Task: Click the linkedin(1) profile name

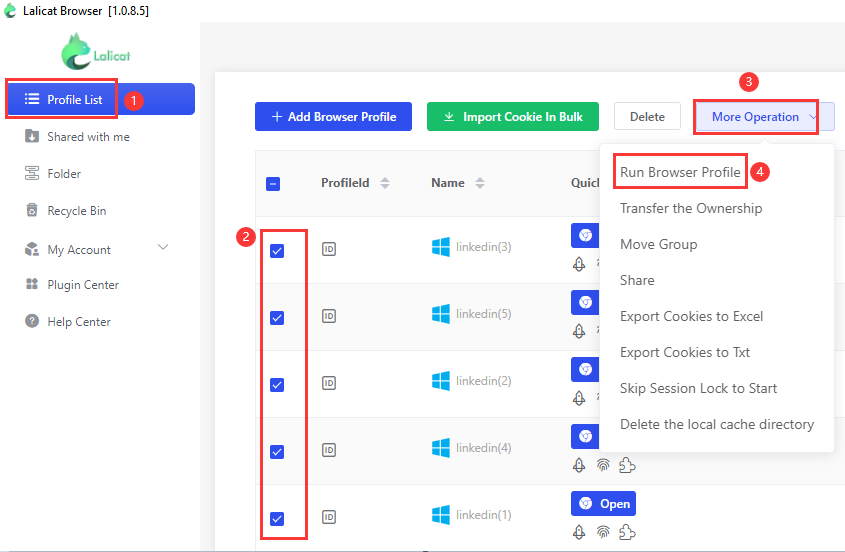Action: [483, 515]
